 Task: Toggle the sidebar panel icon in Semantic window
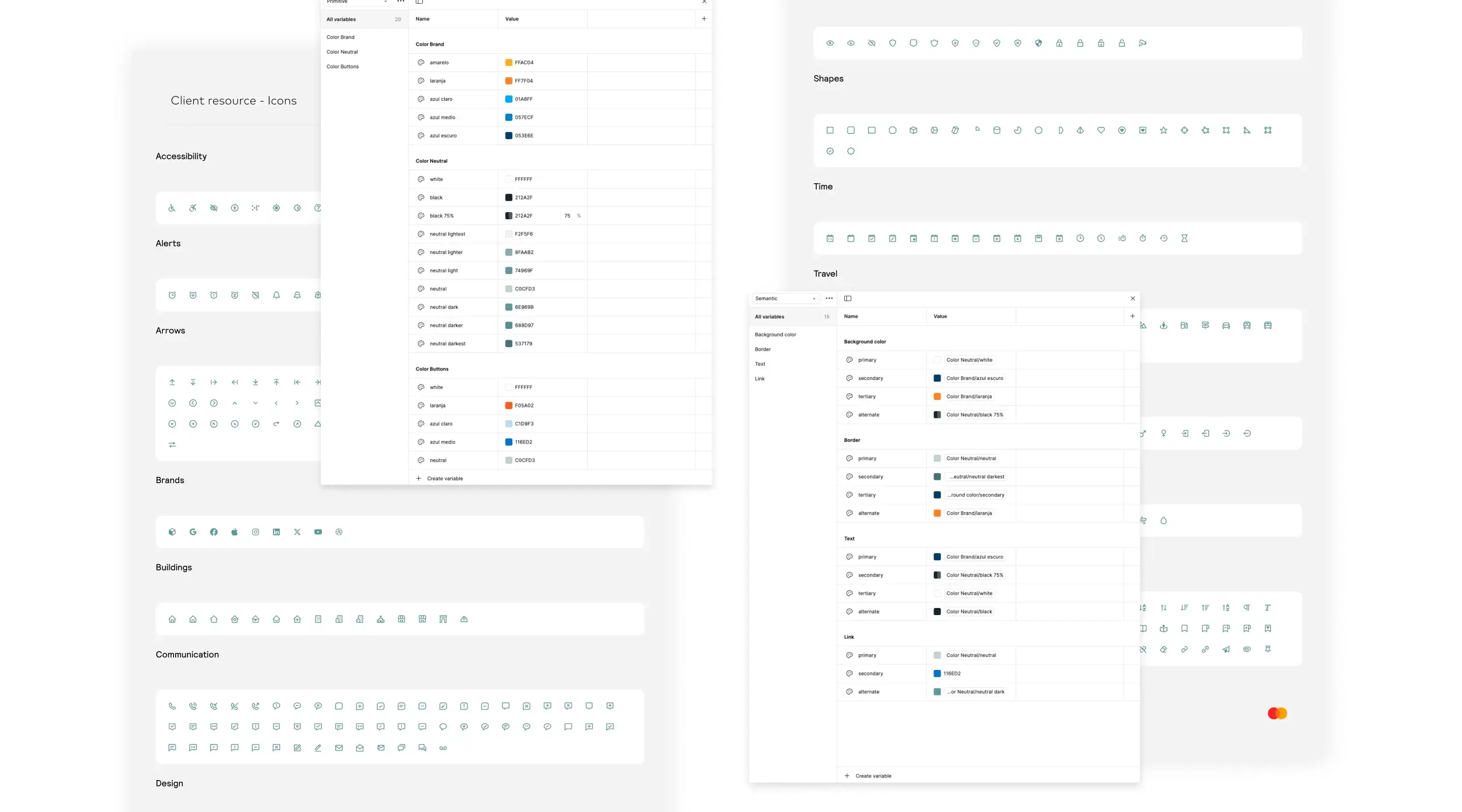pyautogui.click(x=848, y=298)
